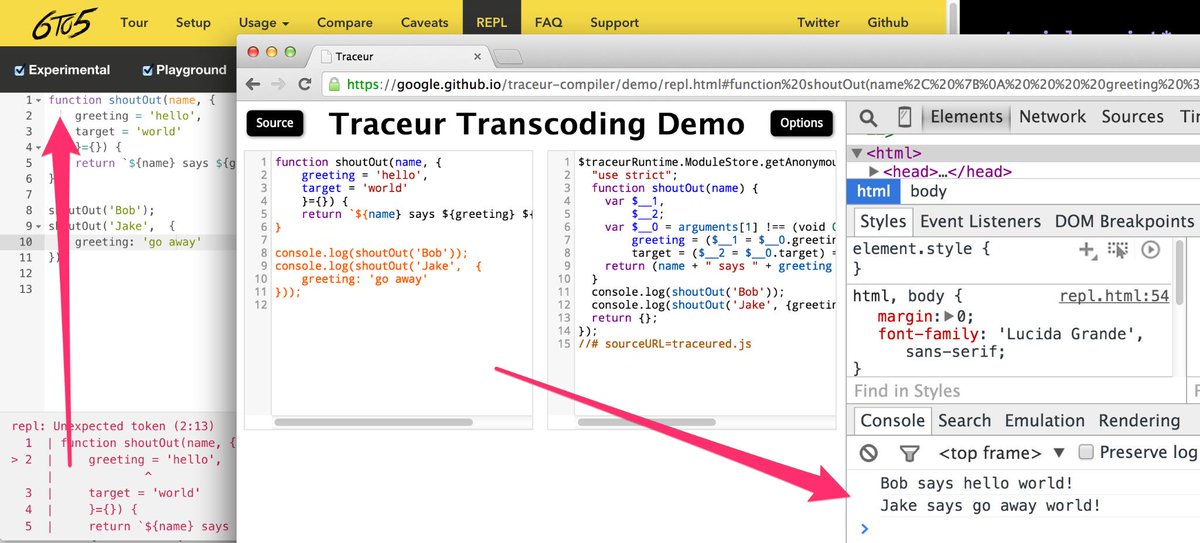Toggle the Experimental checkbox

(x=20, y=70)
